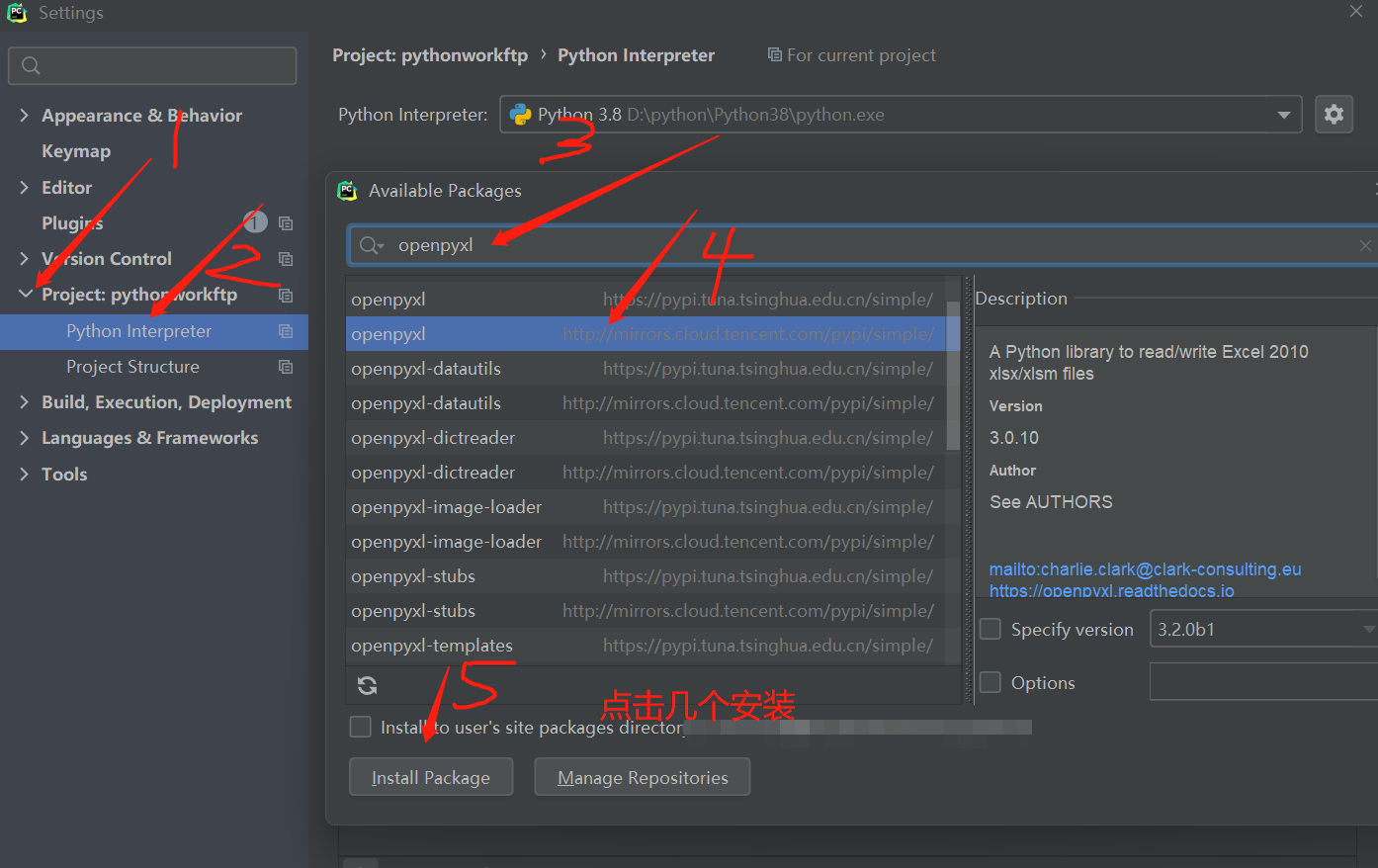Viewport: 1378px width, 868px height.
Task: Expand Version Control section
Action: click(24, 259)
